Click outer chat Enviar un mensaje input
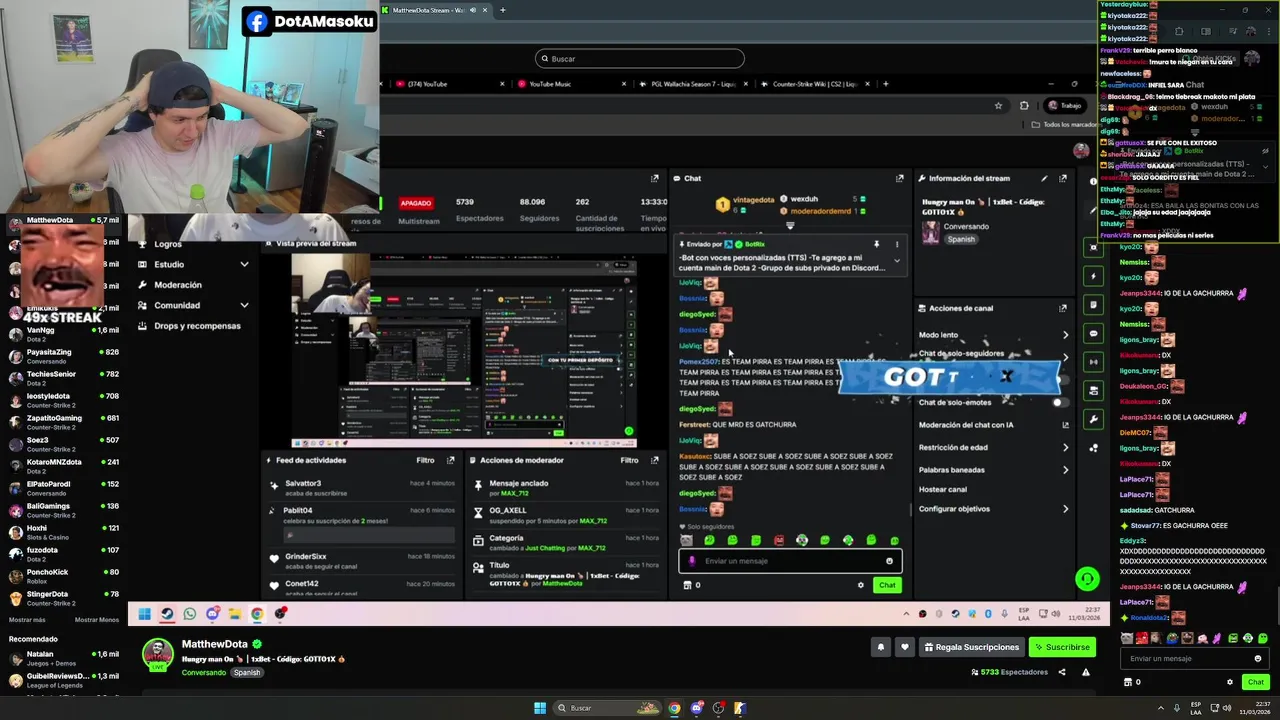Screen dimensions: 1280x720 1195,659
